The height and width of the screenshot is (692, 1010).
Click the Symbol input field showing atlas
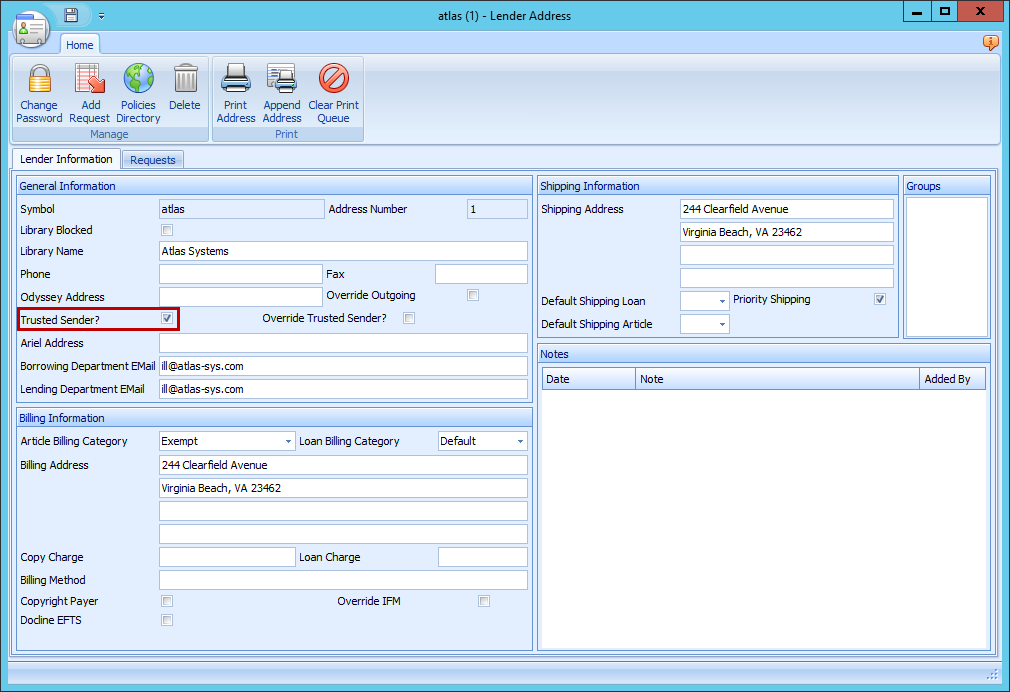point(240,209)
